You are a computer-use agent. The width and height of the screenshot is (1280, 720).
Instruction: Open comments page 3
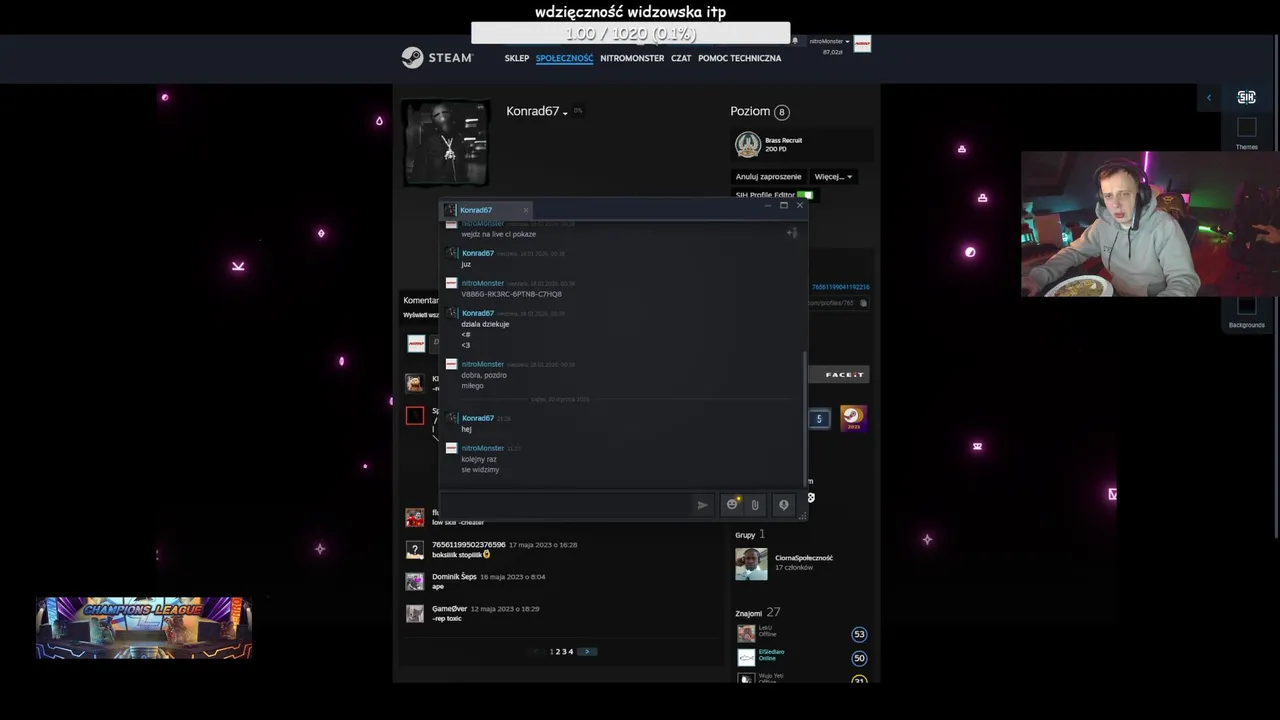pyautogui.click(x=564, y=651)
